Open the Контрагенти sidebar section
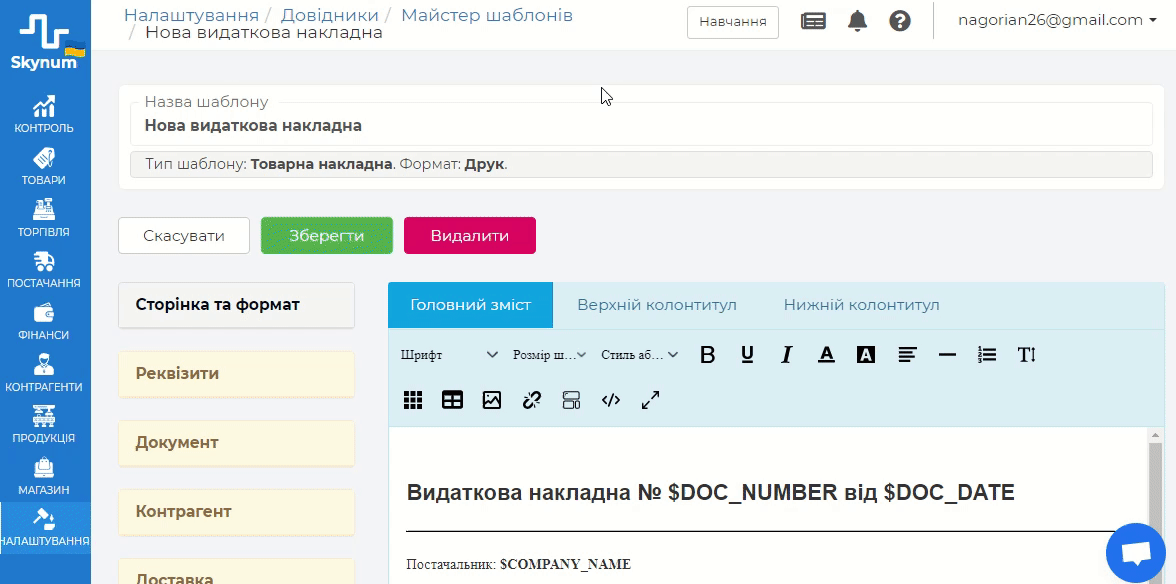This screenshot has height=584, width=1176. [x=44, y=373]
